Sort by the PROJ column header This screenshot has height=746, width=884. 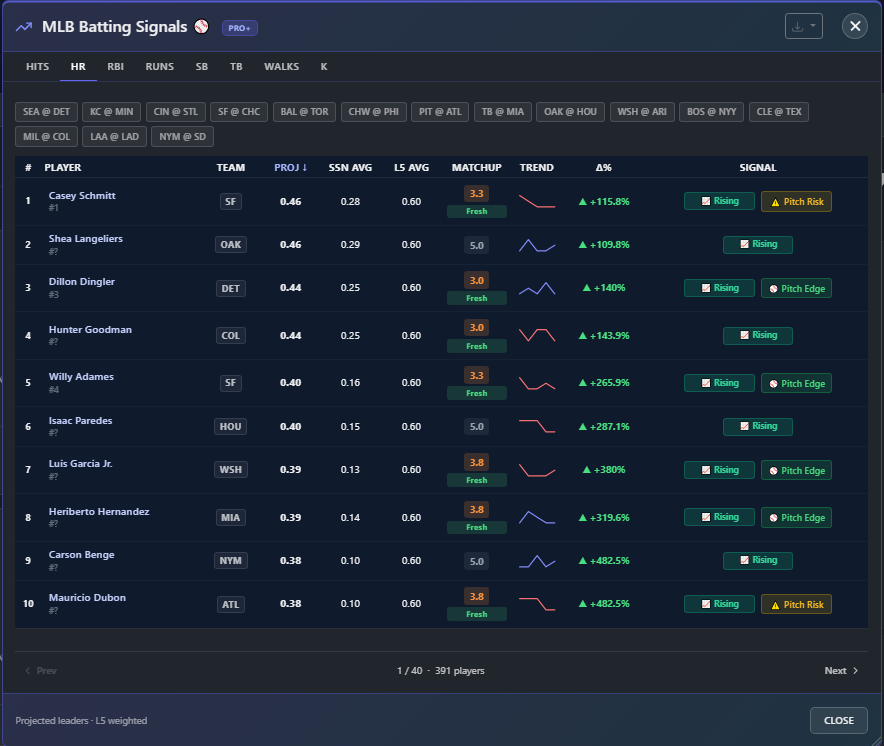click(x=290, y=167)
